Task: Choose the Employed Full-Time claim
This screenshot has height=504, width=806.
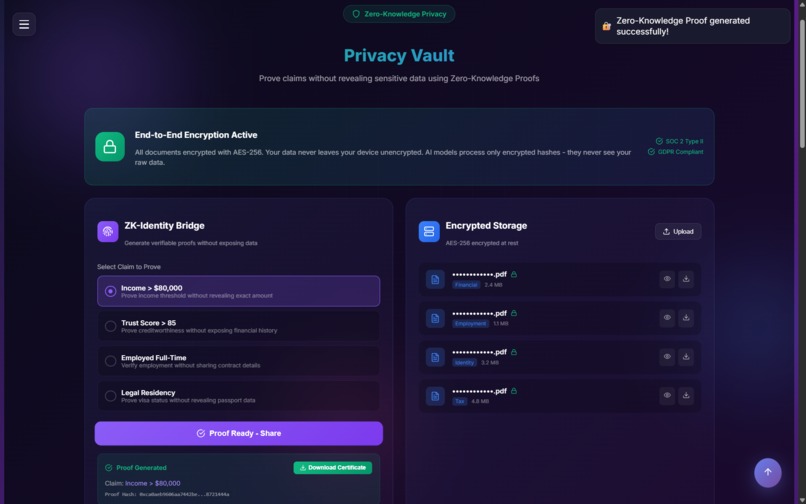Action: pyautogui.click(x=239, y=361)
